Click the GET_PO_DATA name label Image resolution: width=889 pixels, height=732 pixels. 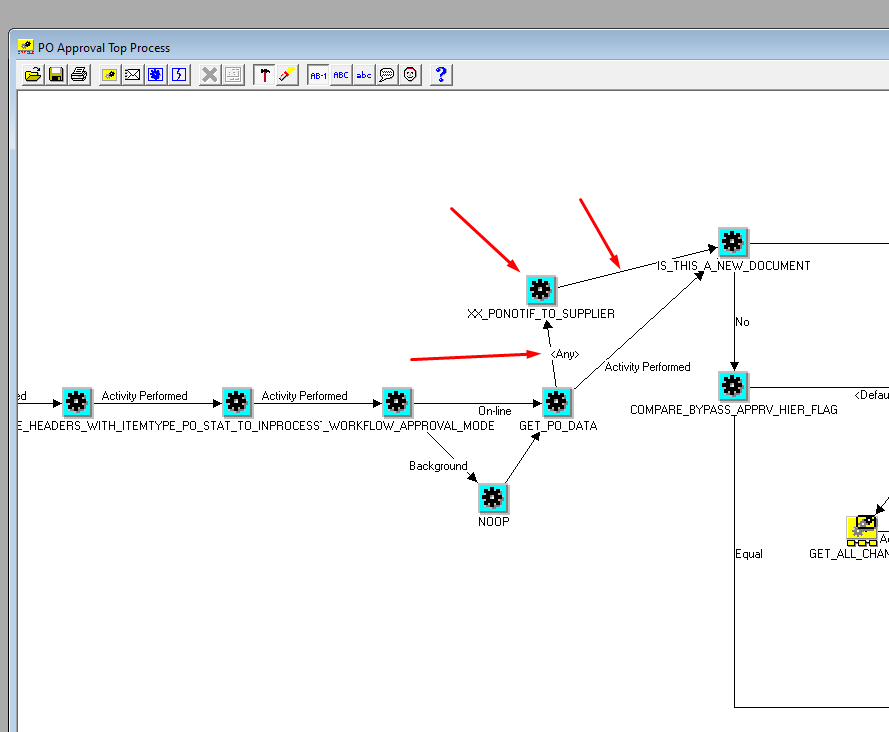(x=558, y=425)
